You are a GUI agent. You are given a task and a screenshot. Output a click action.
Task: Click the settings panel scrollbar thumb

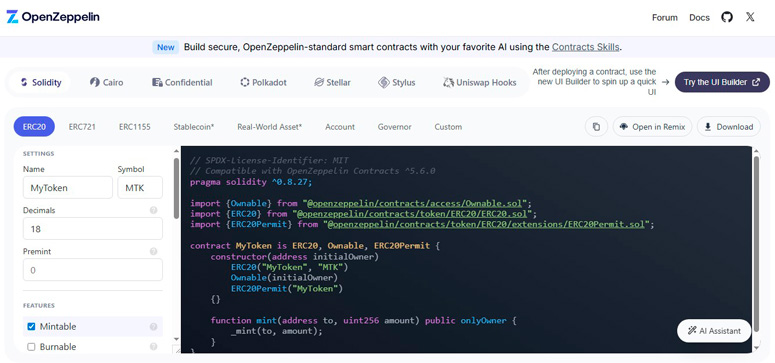coord(176,188)
